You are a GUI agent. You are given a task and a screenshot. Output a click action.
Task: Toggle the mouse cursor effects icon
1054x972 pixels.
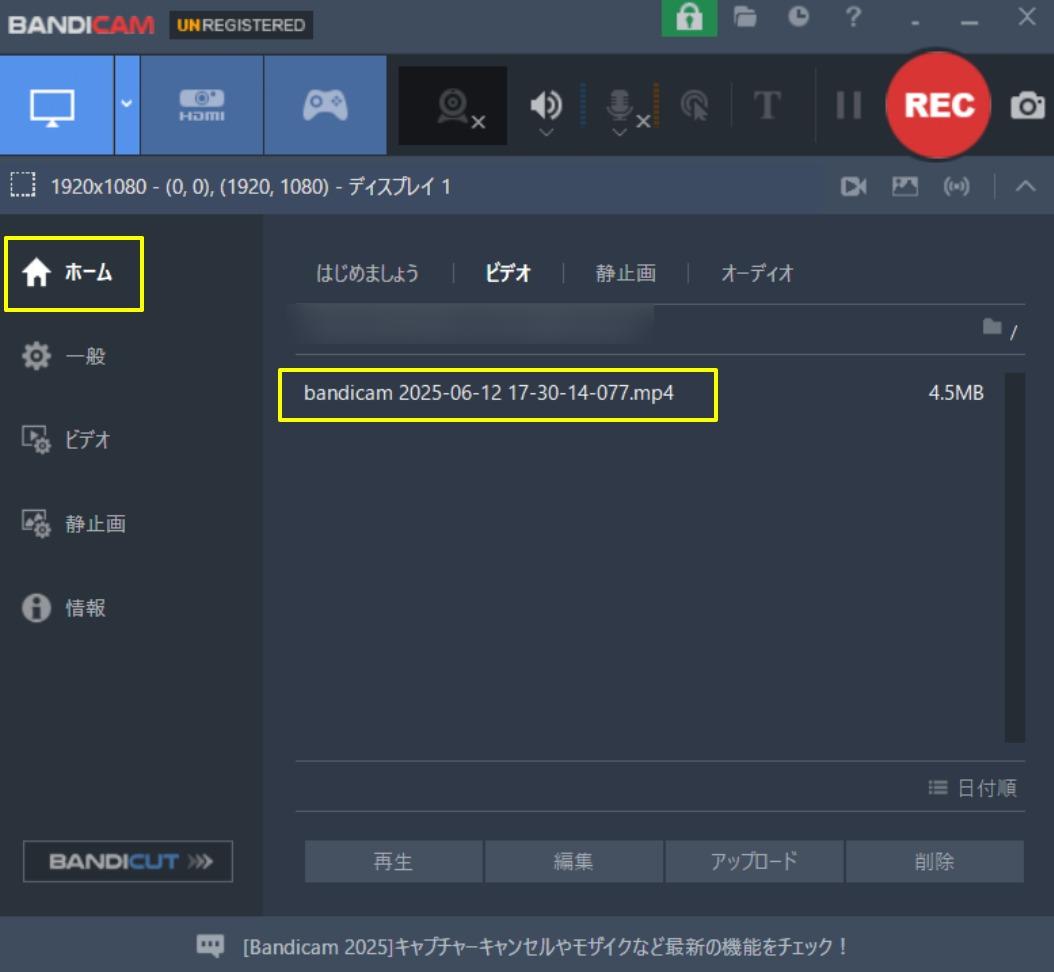[695, 106]
